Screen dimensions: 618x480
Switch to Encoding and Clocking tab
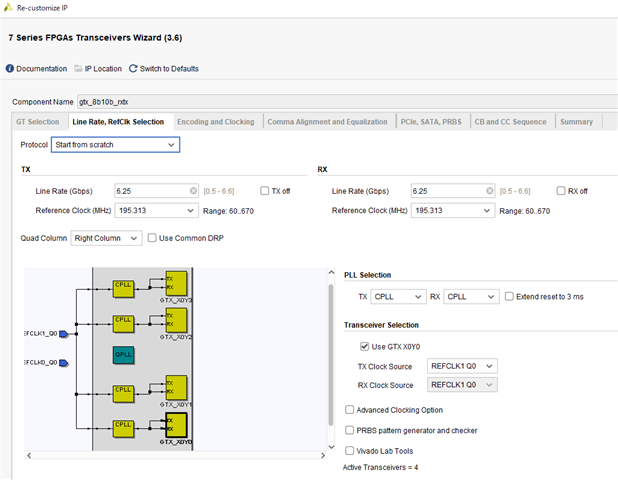coord(216,122)
